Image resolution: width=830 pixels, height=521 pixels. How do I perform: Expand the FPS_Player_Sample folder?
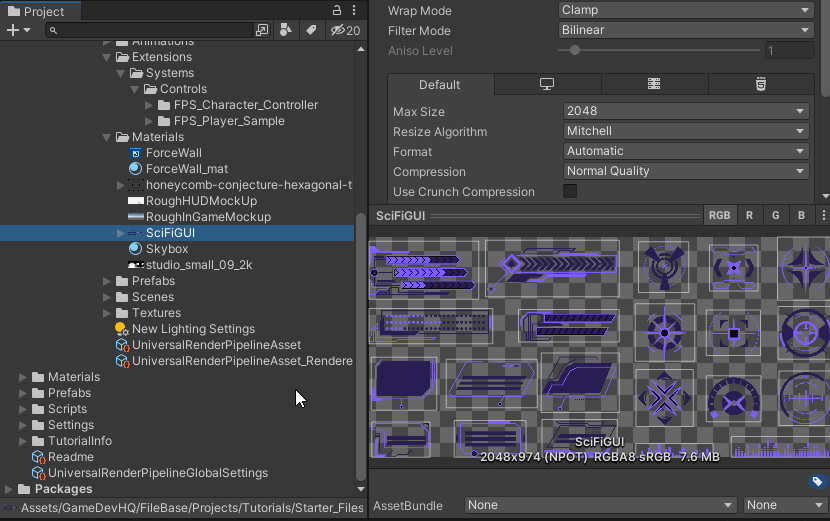coord(149,121)
